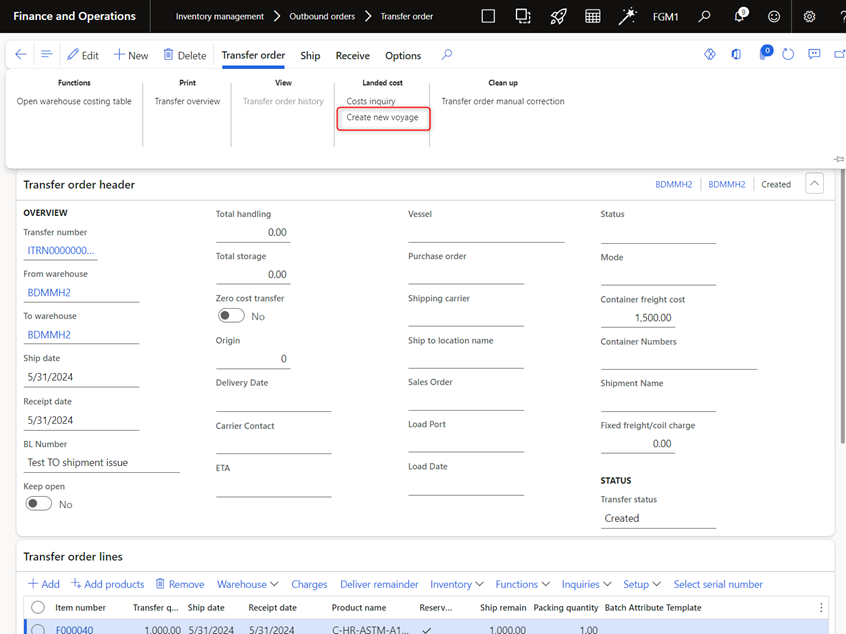
Task: Click the BL Number input field
Action: click(x=101, y=463)
